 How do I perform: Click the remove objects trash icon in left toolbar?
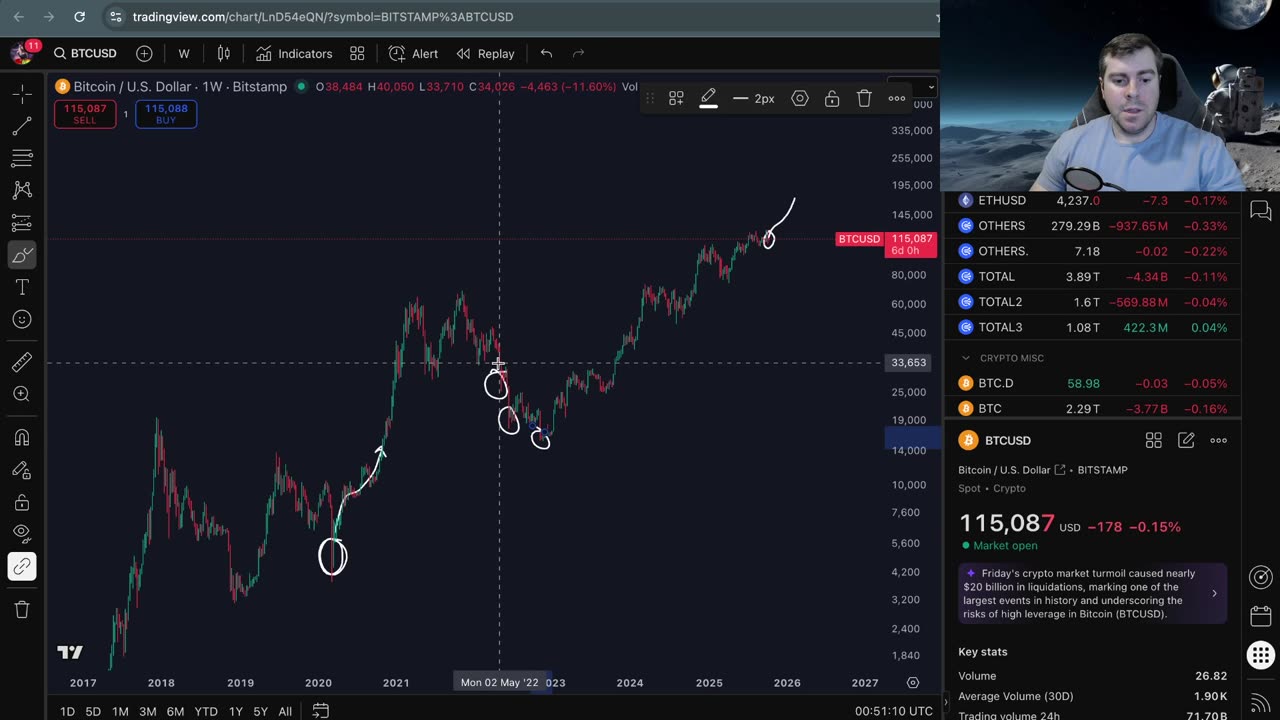22,609
